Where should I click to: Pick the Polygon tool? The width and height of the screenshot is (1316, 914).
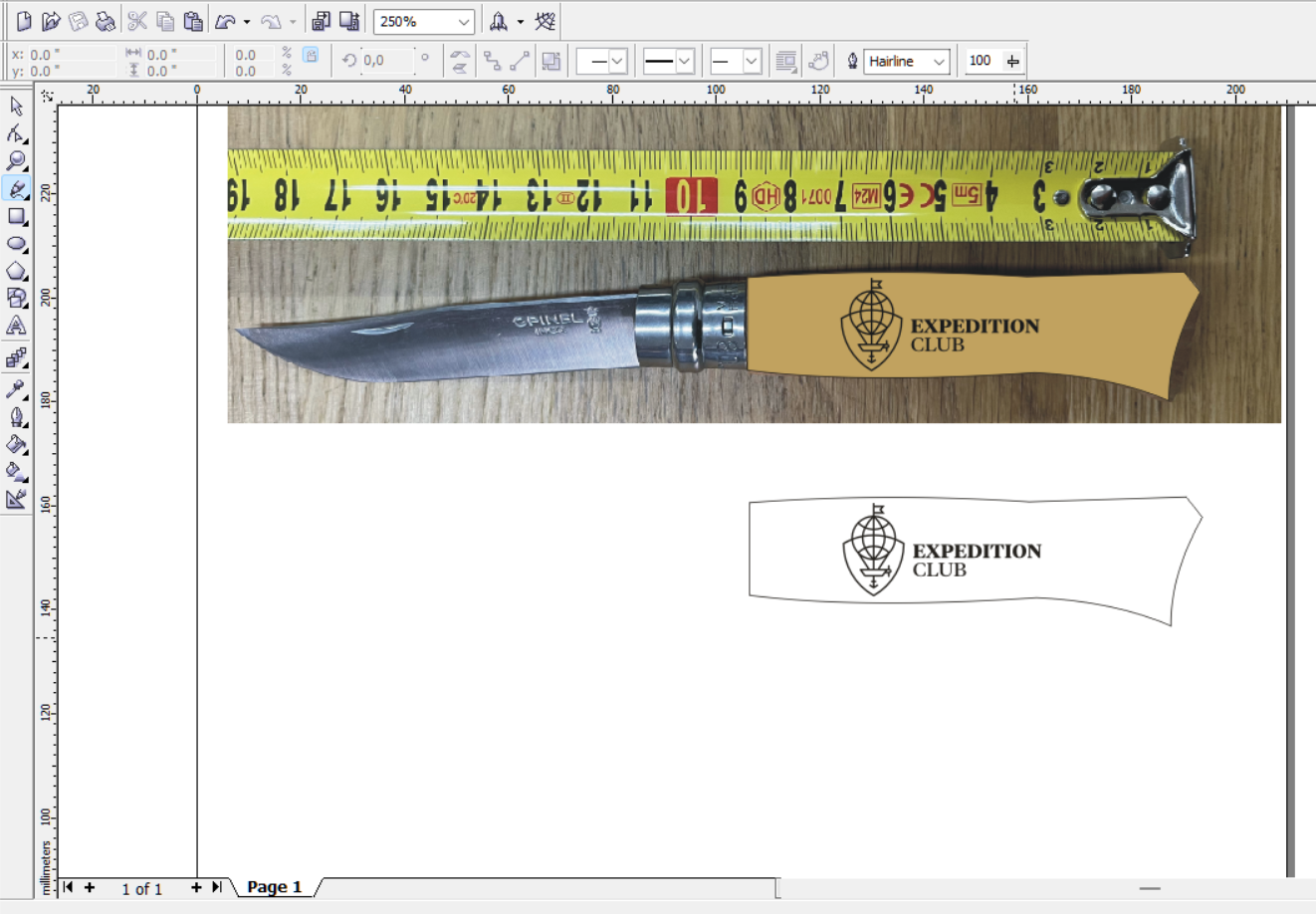[16, 271]
